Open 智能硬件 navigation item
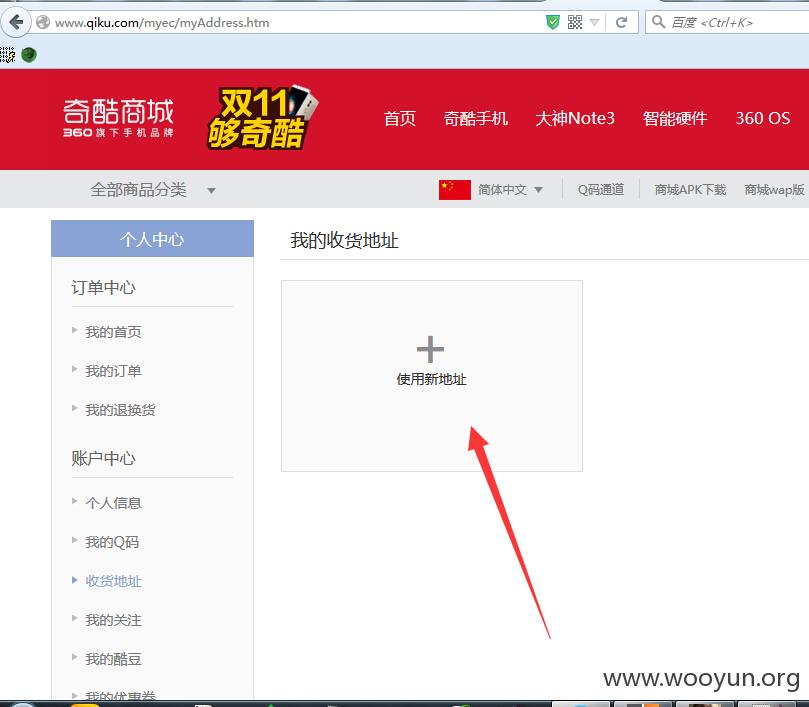809x707 pixels. tap(675, 119)
